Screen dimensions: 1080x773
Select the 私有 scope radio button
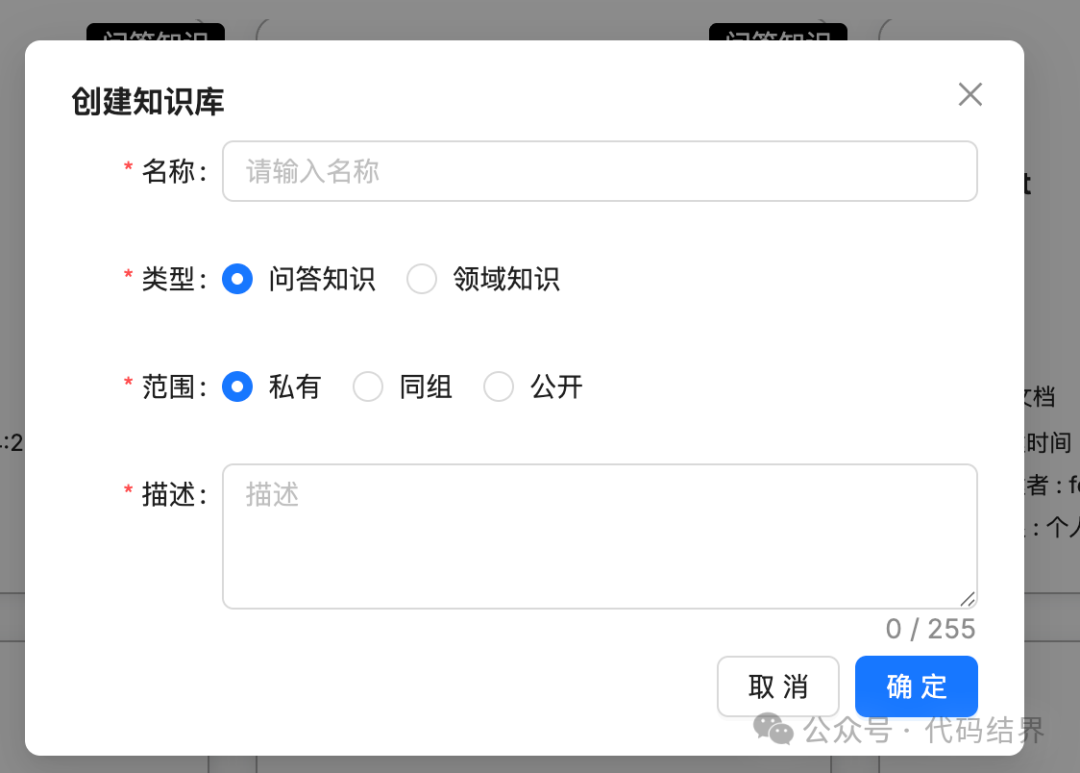click(237, 387)
